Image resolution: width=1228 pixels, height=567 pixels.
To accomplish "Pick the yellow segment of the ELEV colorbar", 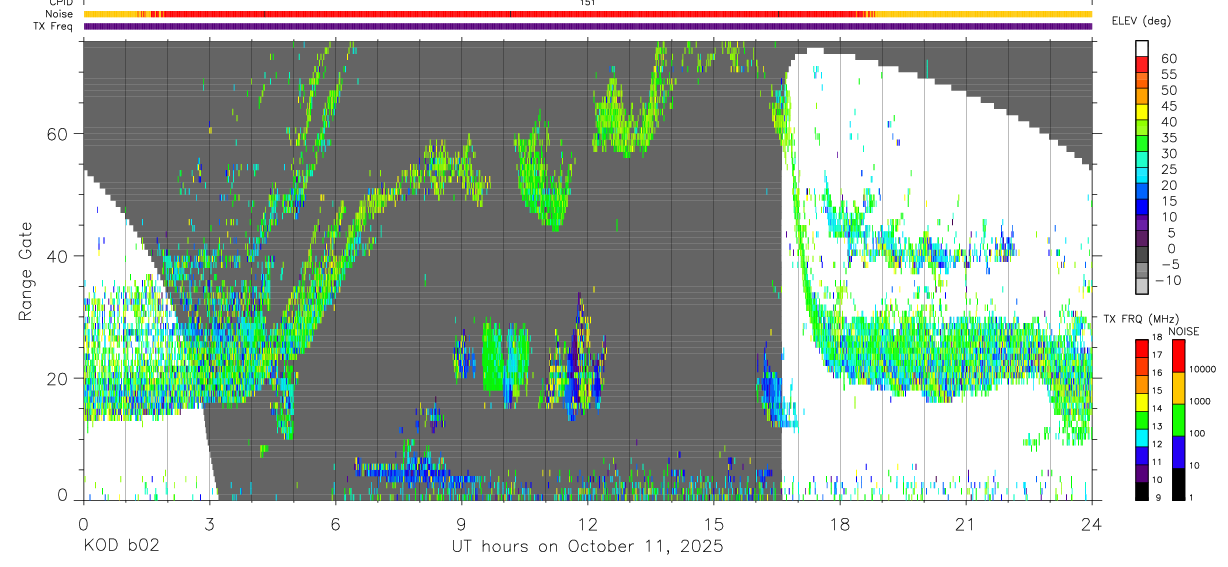I will point(1143,112).
